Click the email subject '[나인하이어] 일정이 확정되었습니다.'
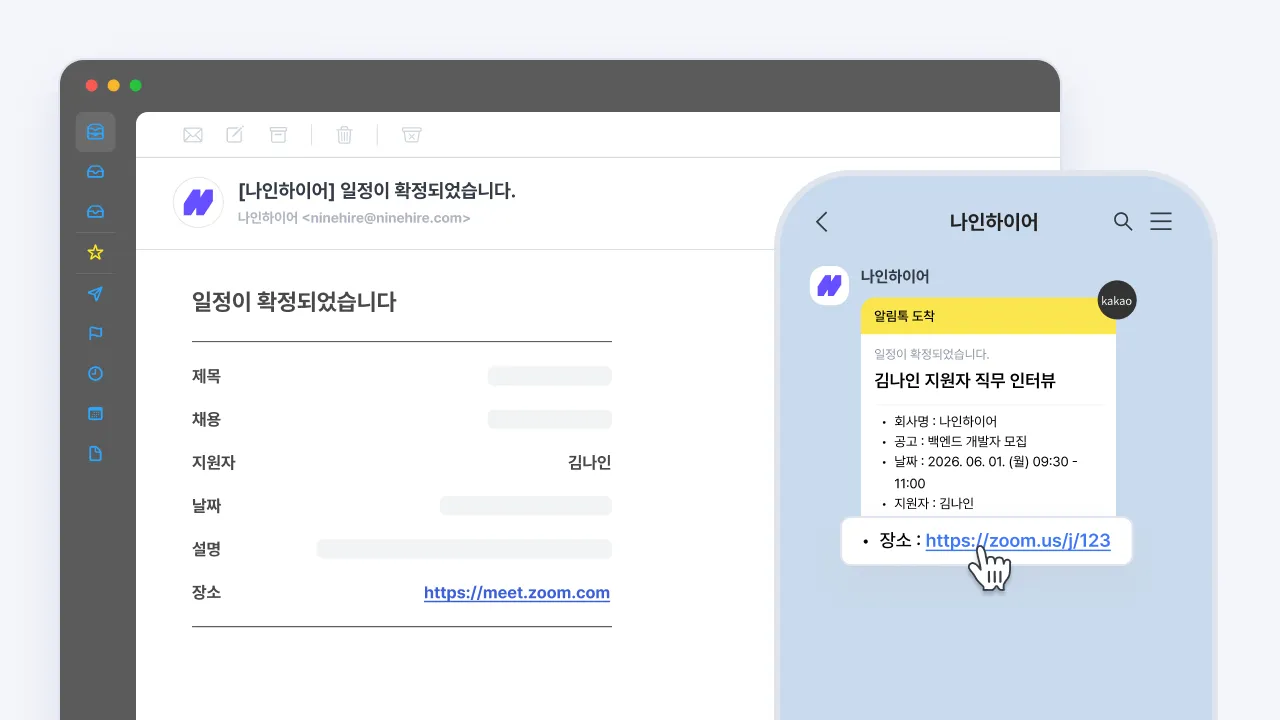This screenshot has width=1280, height=720. point(377,190)
